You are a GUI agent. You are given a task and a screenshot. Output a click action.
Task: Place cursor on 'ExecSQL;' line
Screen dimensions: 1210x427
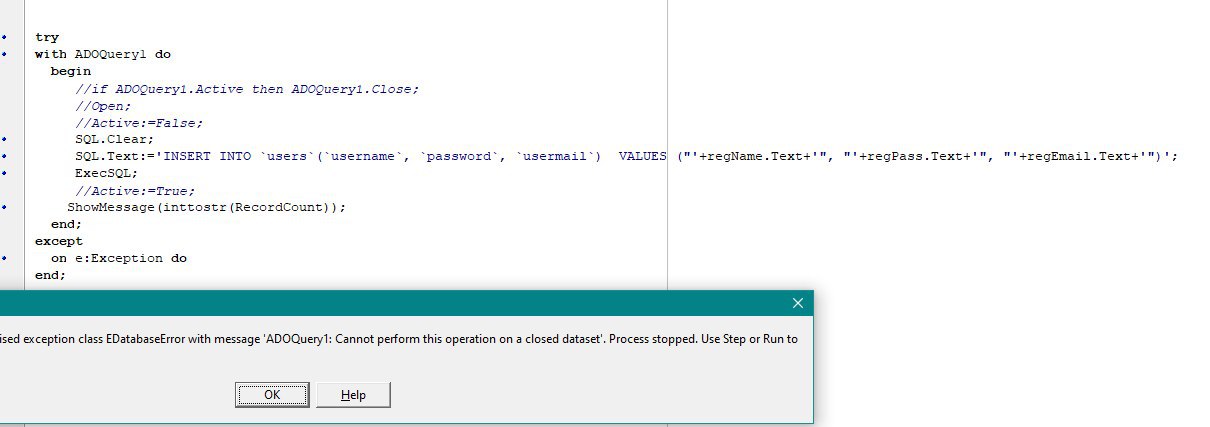tap(107, 173)
